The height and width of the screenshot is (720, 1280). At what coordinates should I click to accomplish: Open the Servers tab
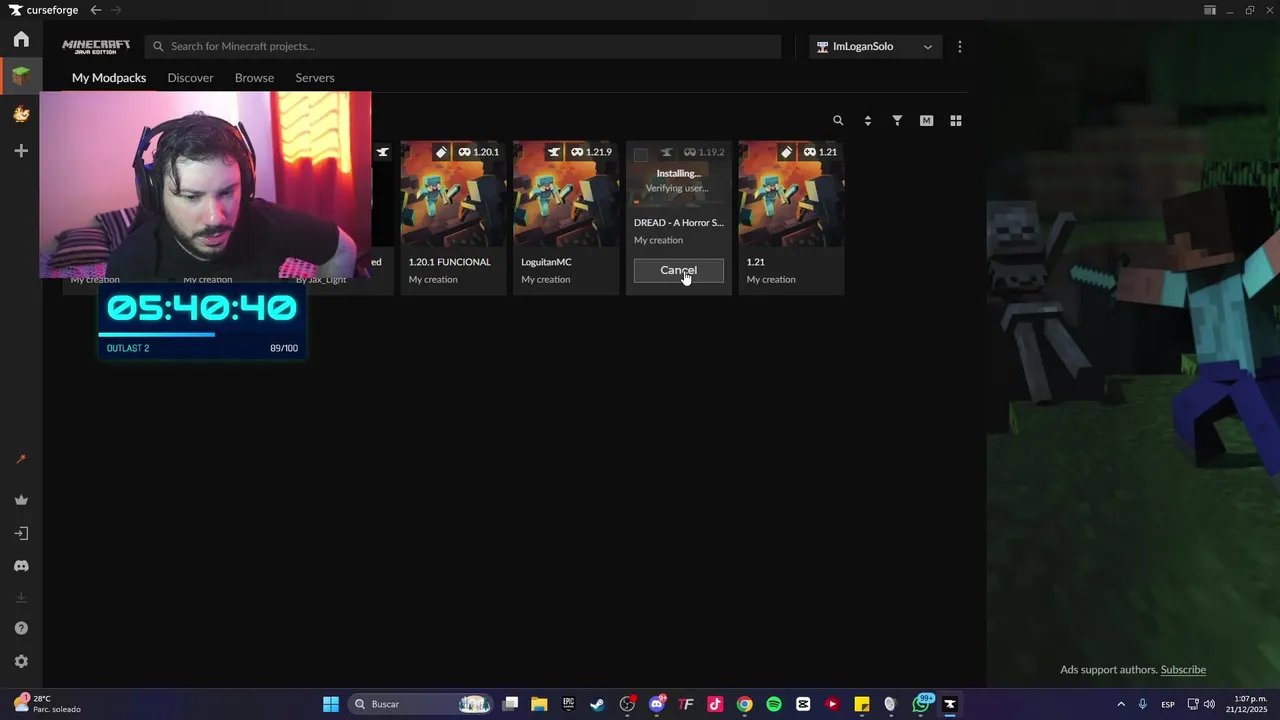315,78
